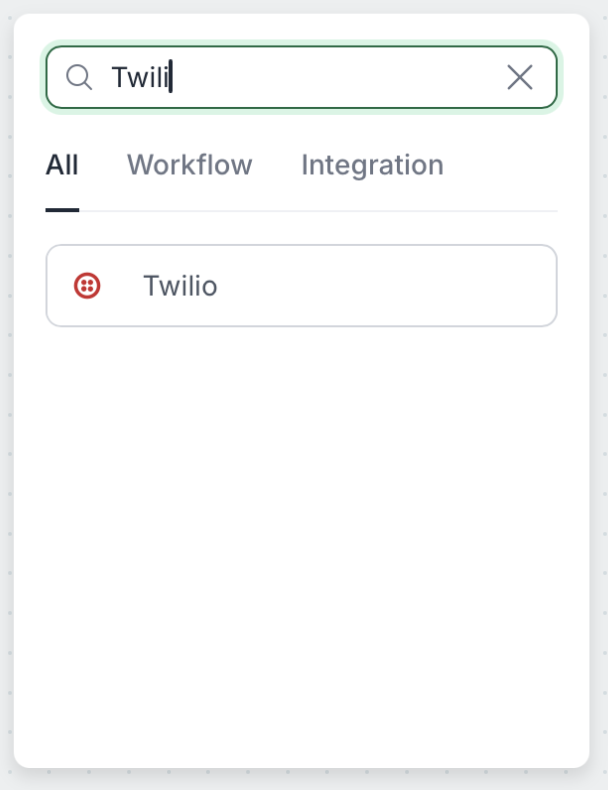Switch to the Workflow tab

189,165
